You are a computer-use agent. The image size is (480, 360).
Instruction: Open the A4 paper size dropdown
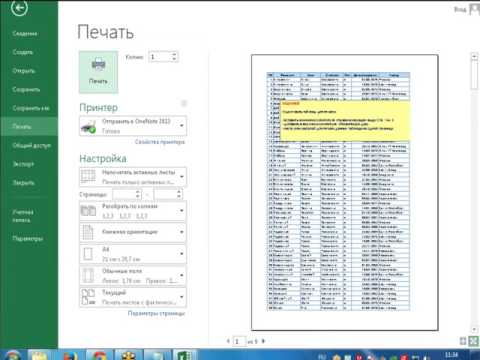pyautogui.click(x=133, y=254)
